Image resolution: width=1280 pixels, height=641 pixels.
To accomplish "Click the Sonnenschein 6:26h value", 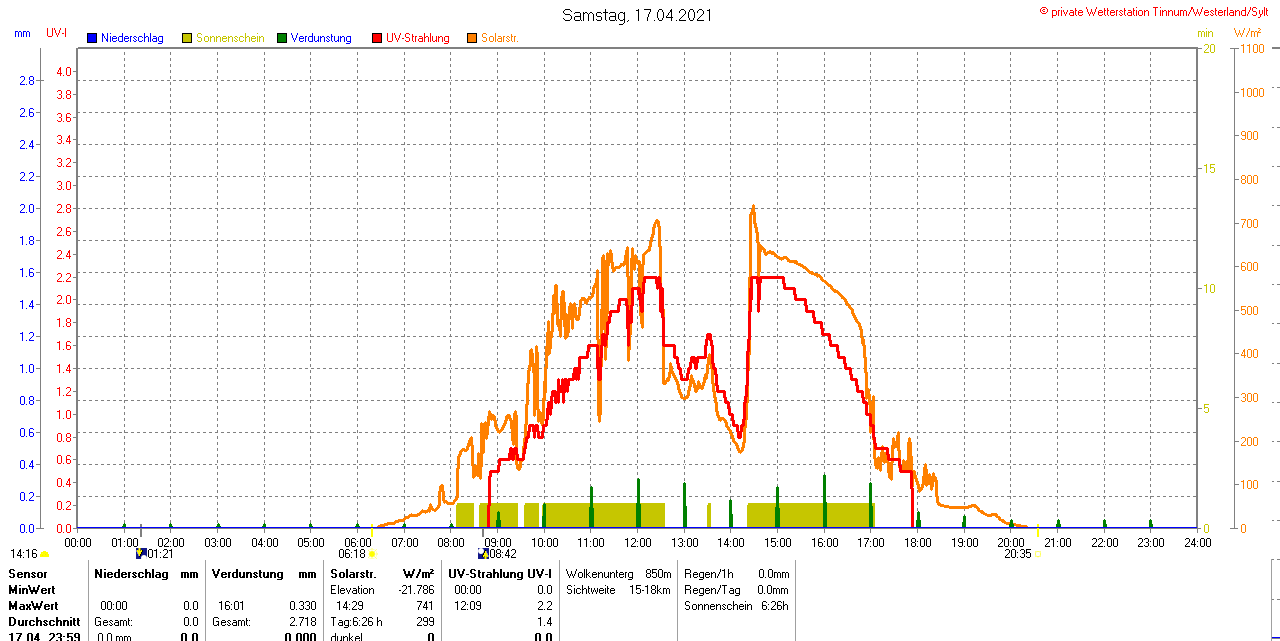I will point(736,606).
